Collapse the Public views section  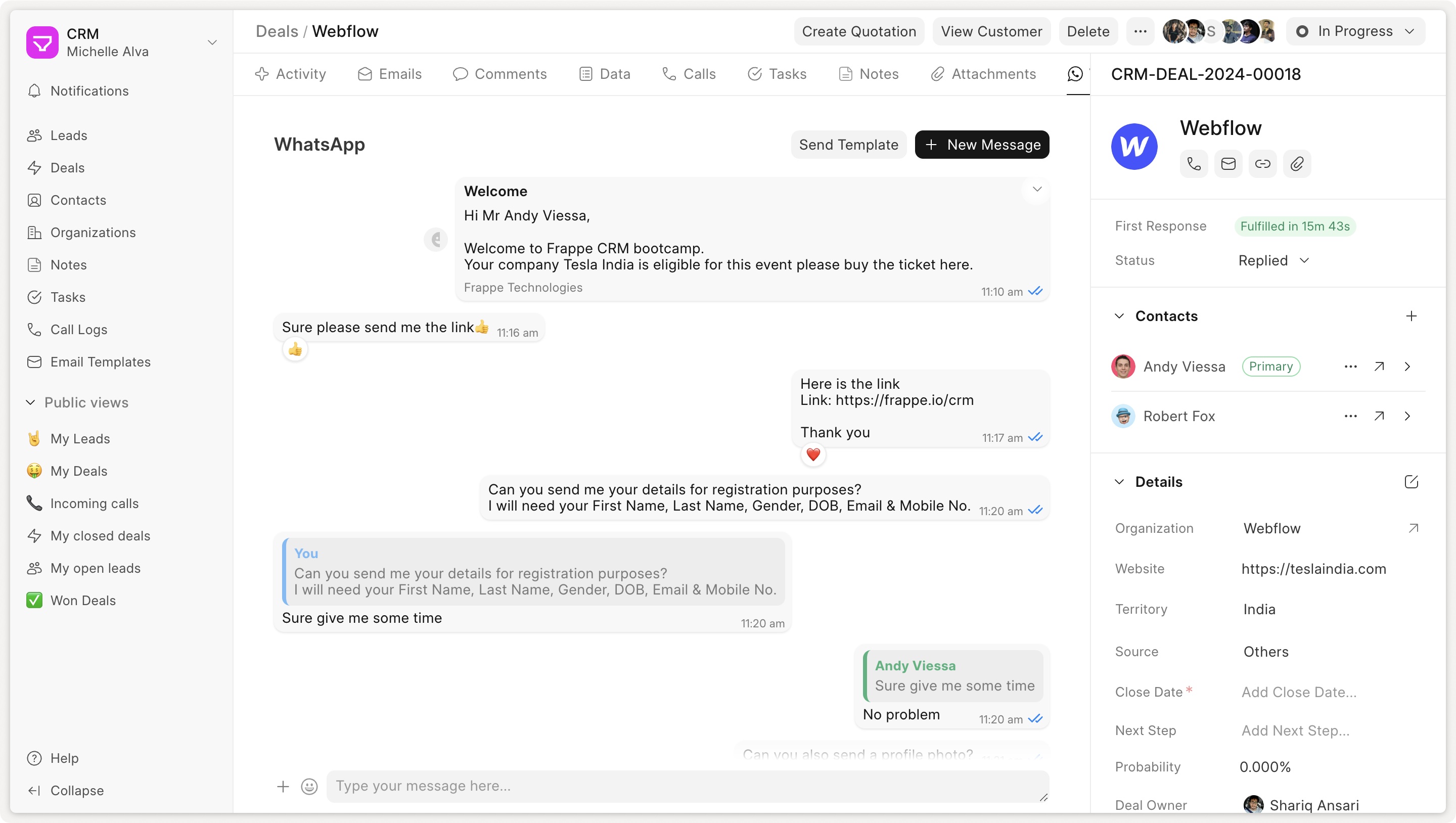(30, 402)
